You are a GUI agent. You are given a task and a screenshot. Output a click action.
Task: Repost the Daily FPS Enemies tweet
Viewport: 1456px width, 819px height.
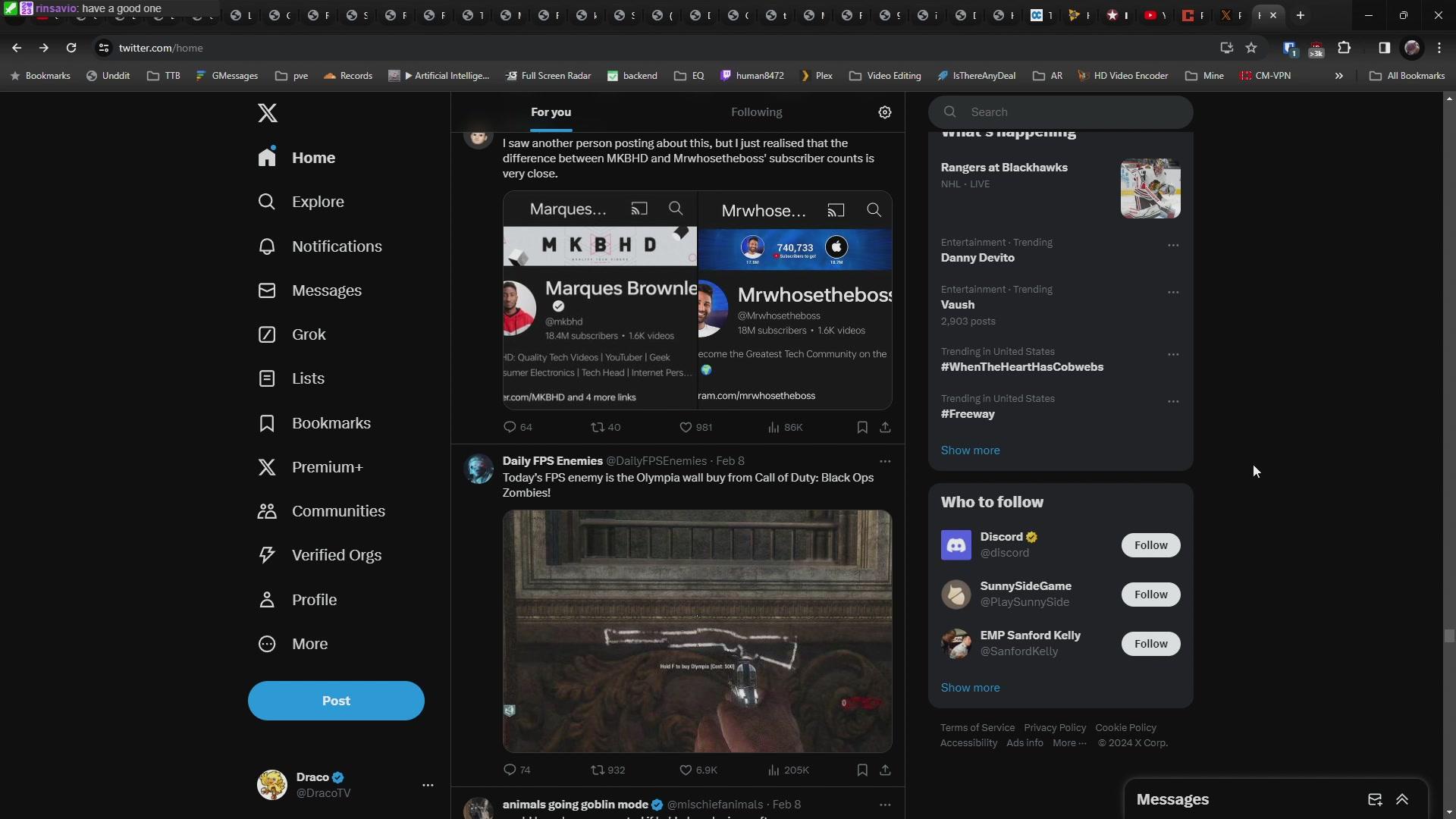tap(608, 770)
